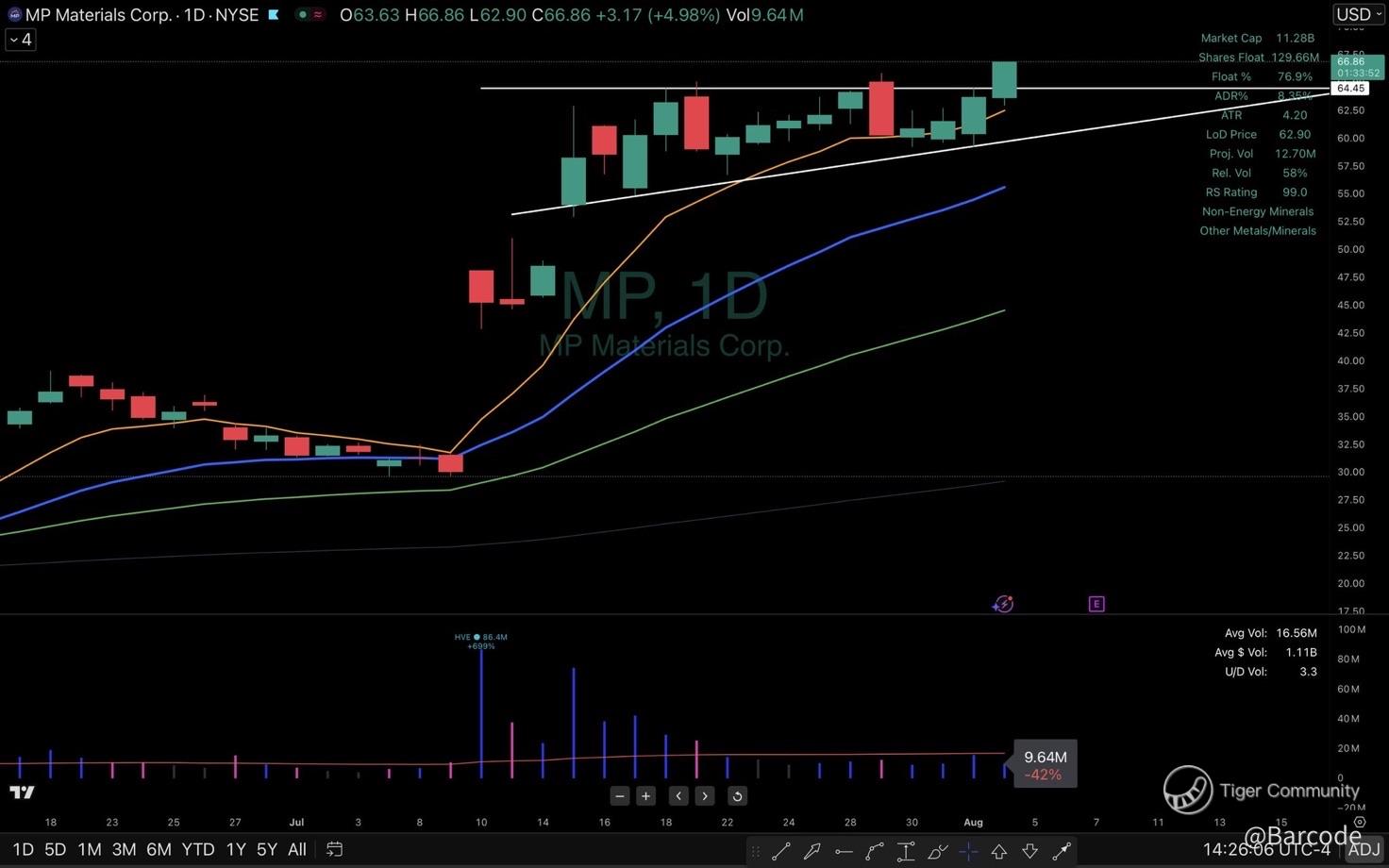The width and height of the screenshot is (1389, 868).
Task: Grab the drawing toolbar drag handle
Action: 756,850
